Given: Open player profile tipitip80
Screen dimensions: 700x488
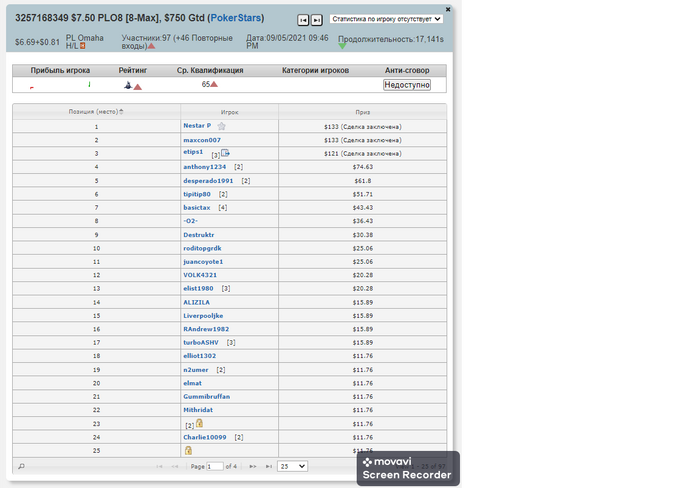Looking at the screenshot, I should (197, 194).
